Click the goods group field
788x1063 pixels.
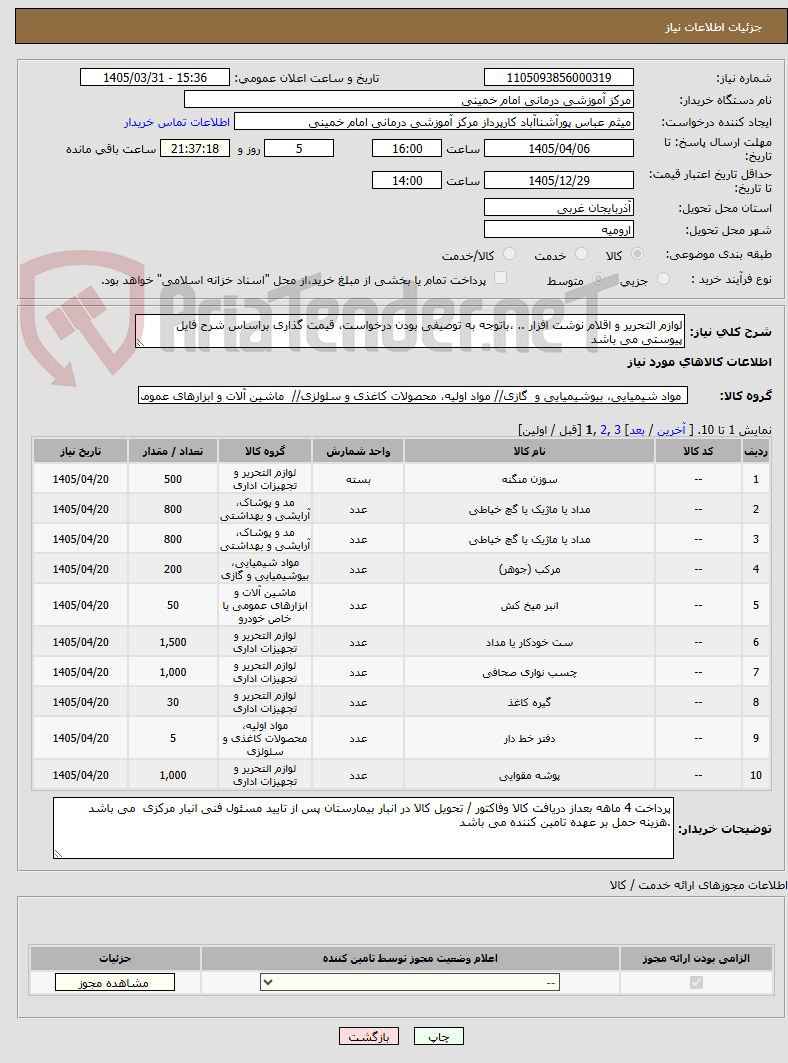413,396
